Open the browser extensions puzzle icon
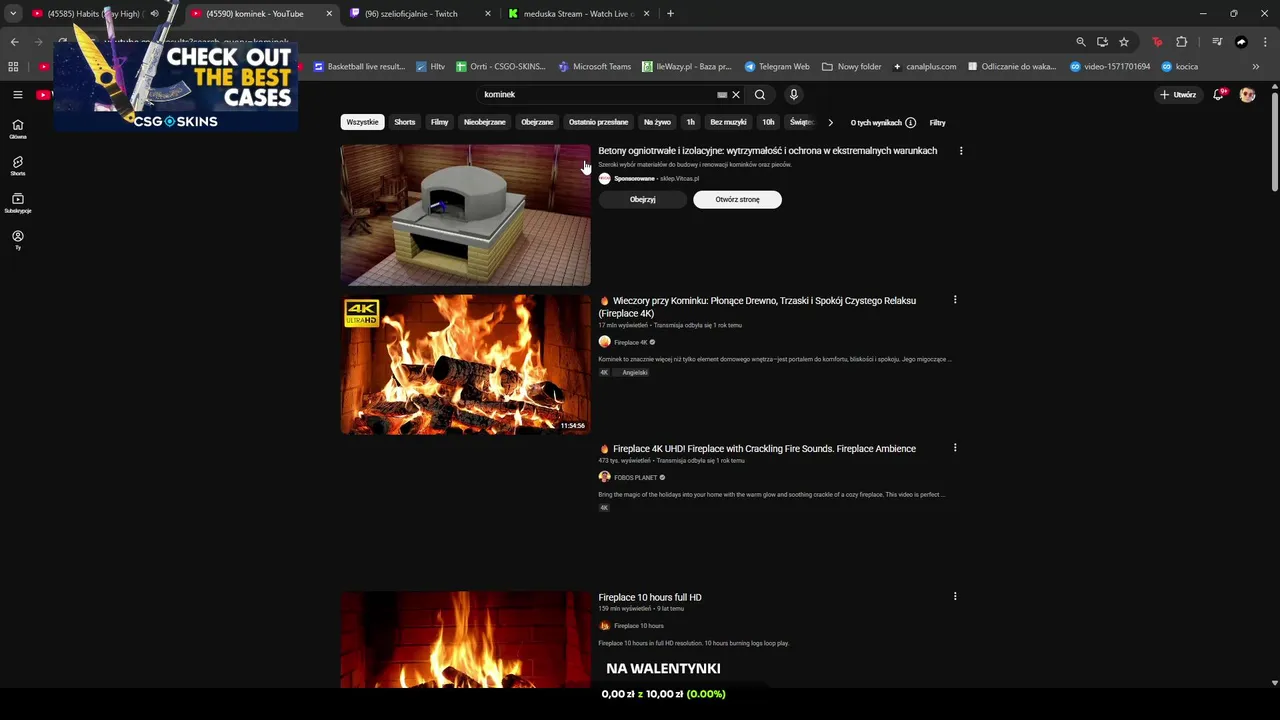The width and height of the screenshot is (1280, 720). (x=1182, y=42)
